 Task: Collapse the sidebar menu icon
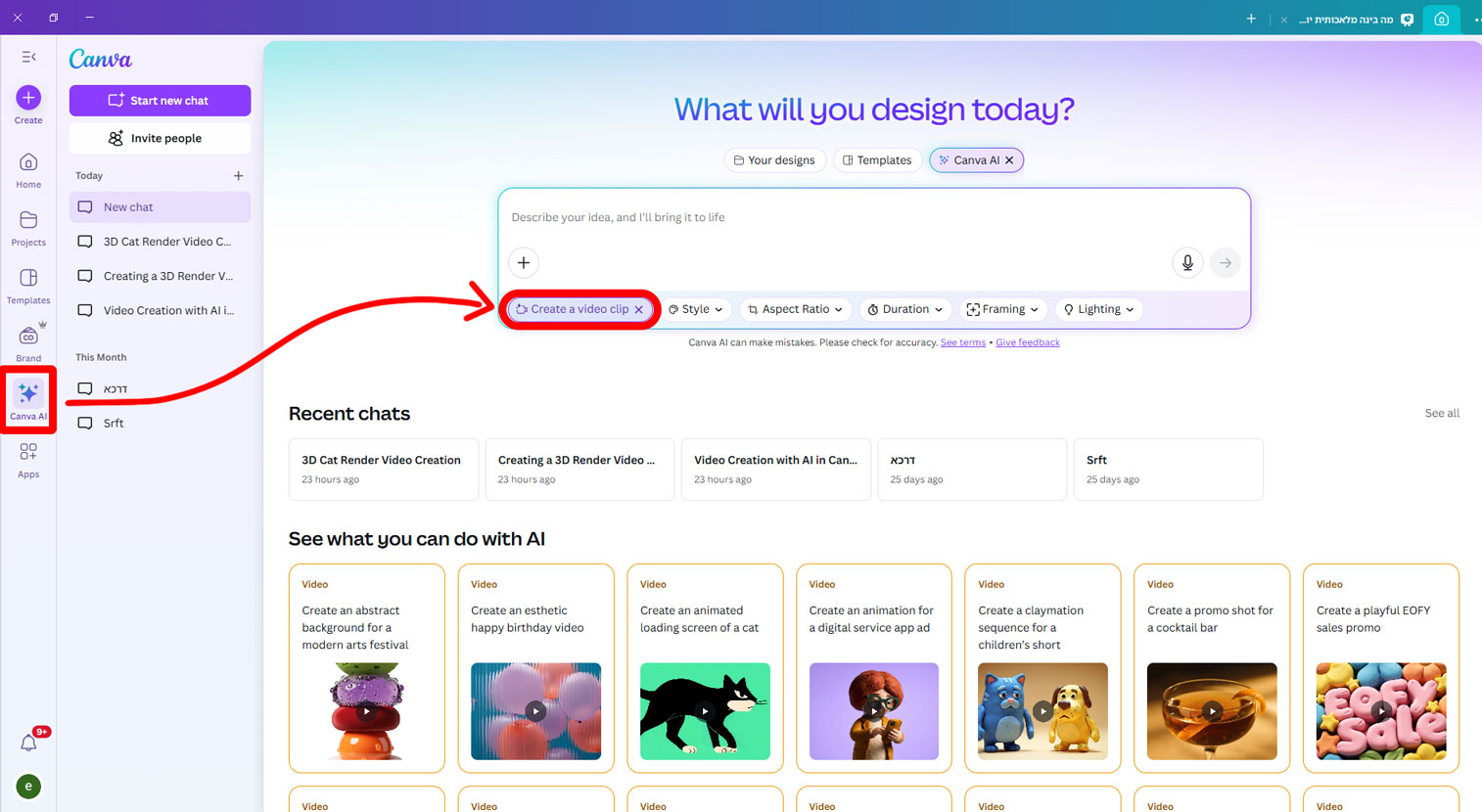point(28,57)
